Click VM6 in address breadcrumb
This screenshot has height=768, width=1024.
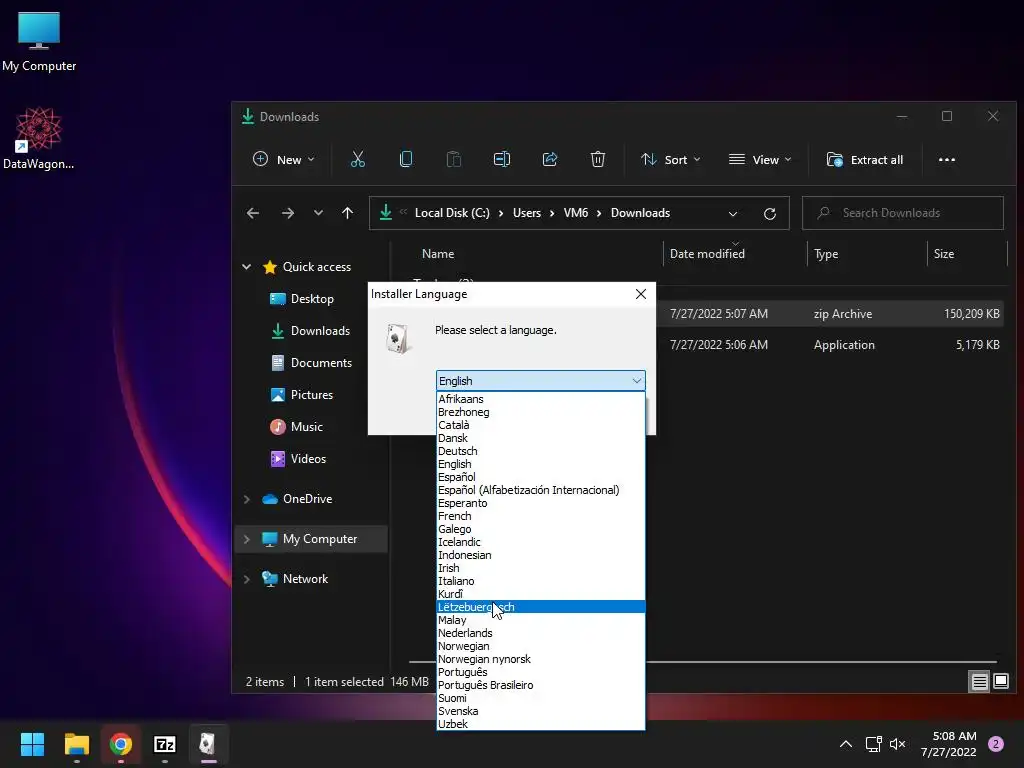point(575,213)
